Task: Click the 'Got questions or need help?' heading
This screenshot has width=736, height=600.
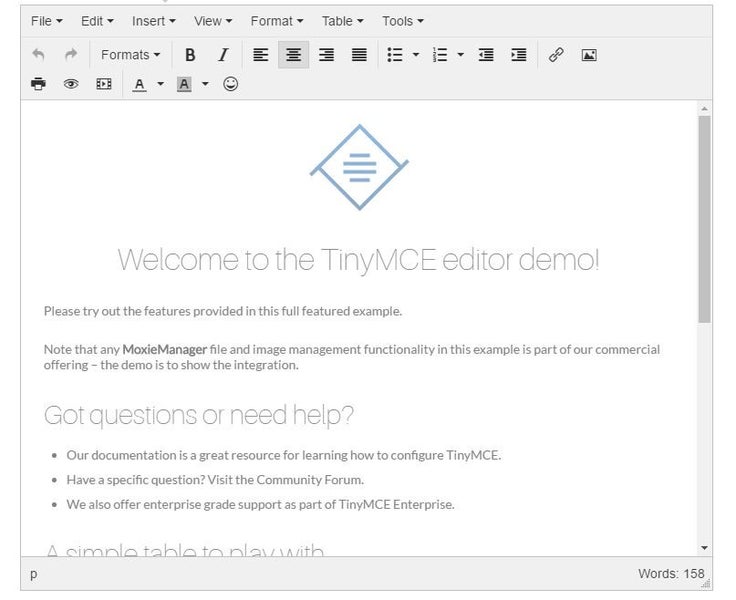Action: pyautogui.click(x=199, y=415)
